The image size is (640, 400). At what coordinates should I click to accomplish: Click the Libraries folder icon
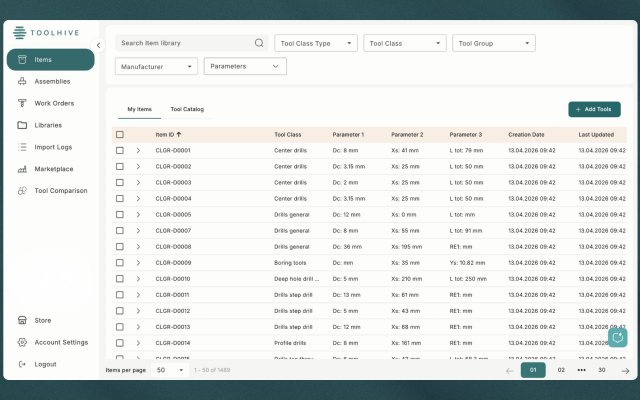click(22, 125)
